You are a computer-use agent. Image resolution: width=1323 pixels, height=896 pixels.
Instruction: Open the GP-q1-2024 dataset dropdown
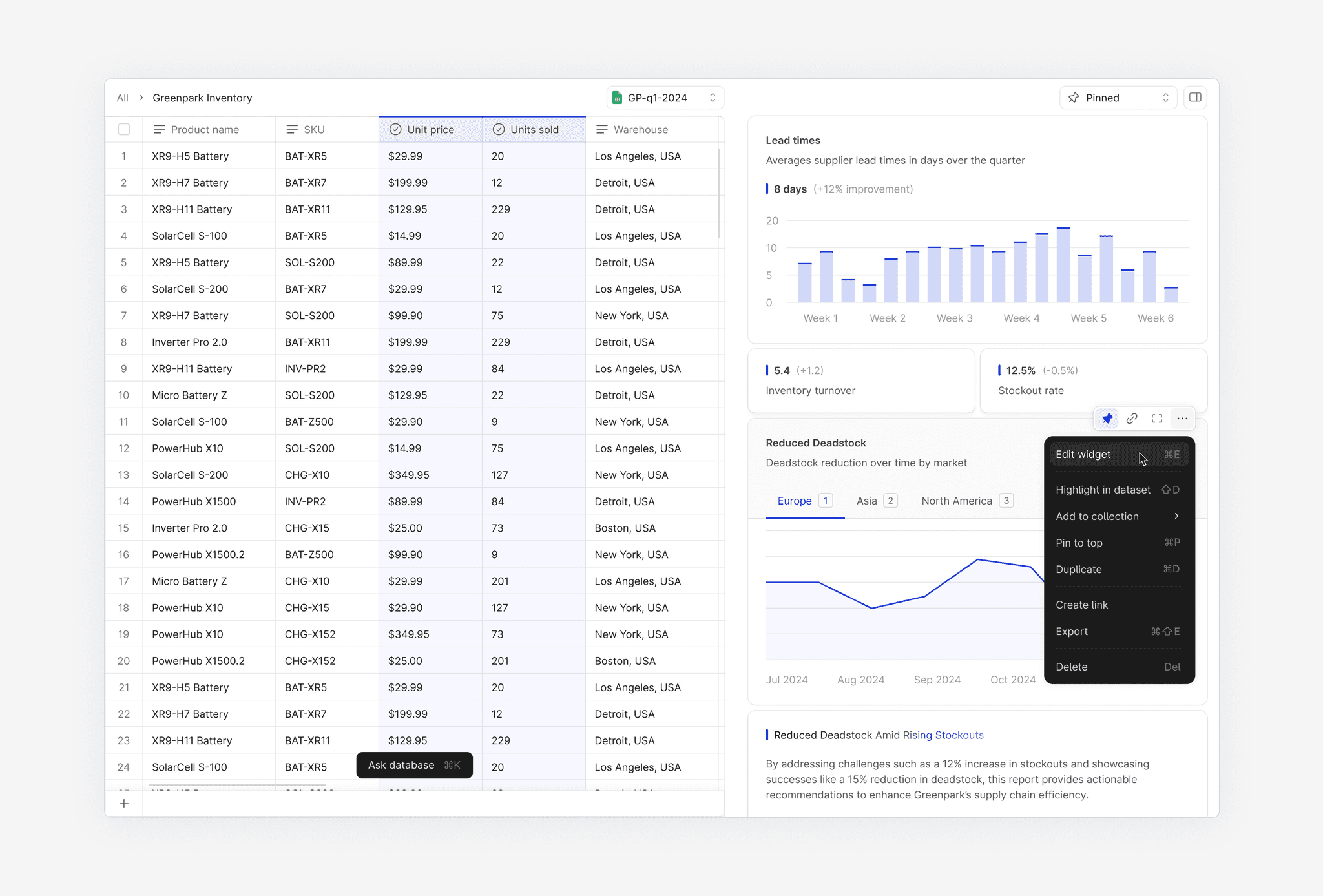(x=665, y=98)
